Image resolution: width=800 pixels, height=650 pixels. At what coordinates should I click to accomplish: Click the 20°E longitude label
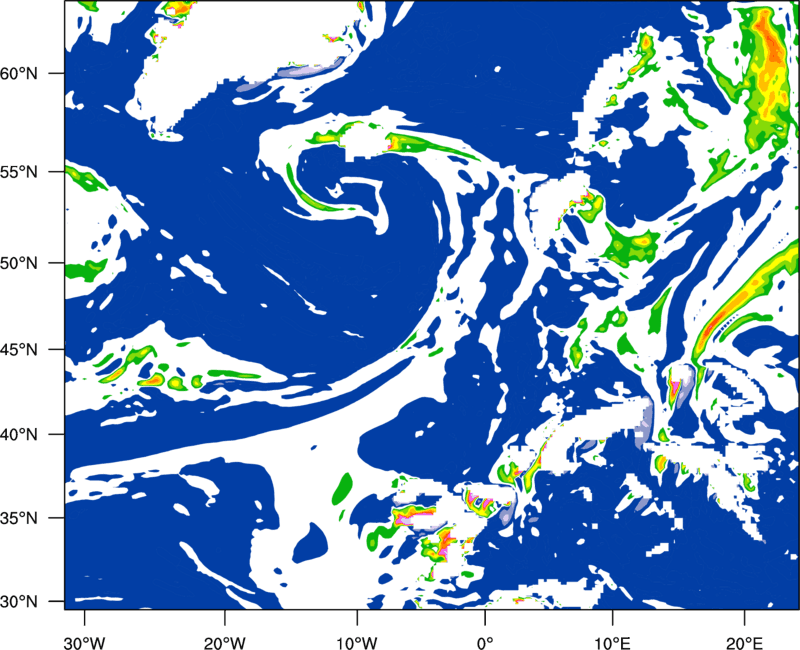point(744,643)
